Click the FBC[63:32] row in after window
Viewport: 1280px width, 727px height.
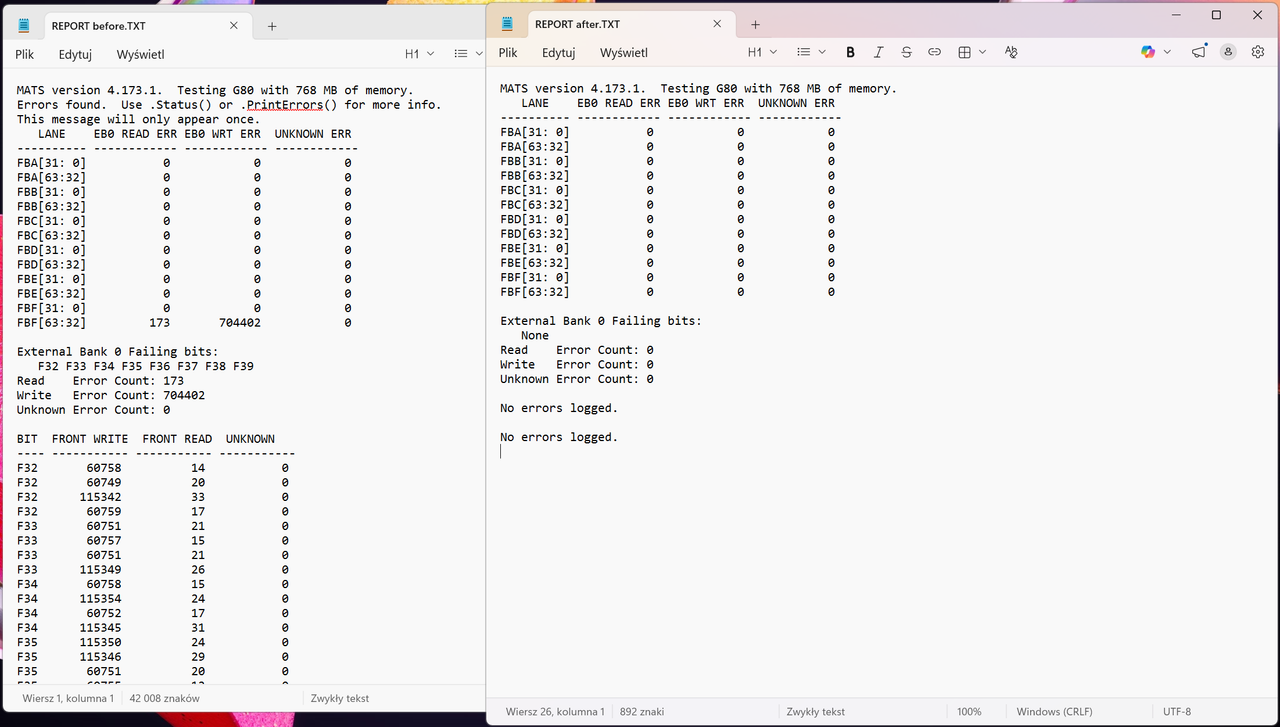pyautogui.click(x=667, y=205)
